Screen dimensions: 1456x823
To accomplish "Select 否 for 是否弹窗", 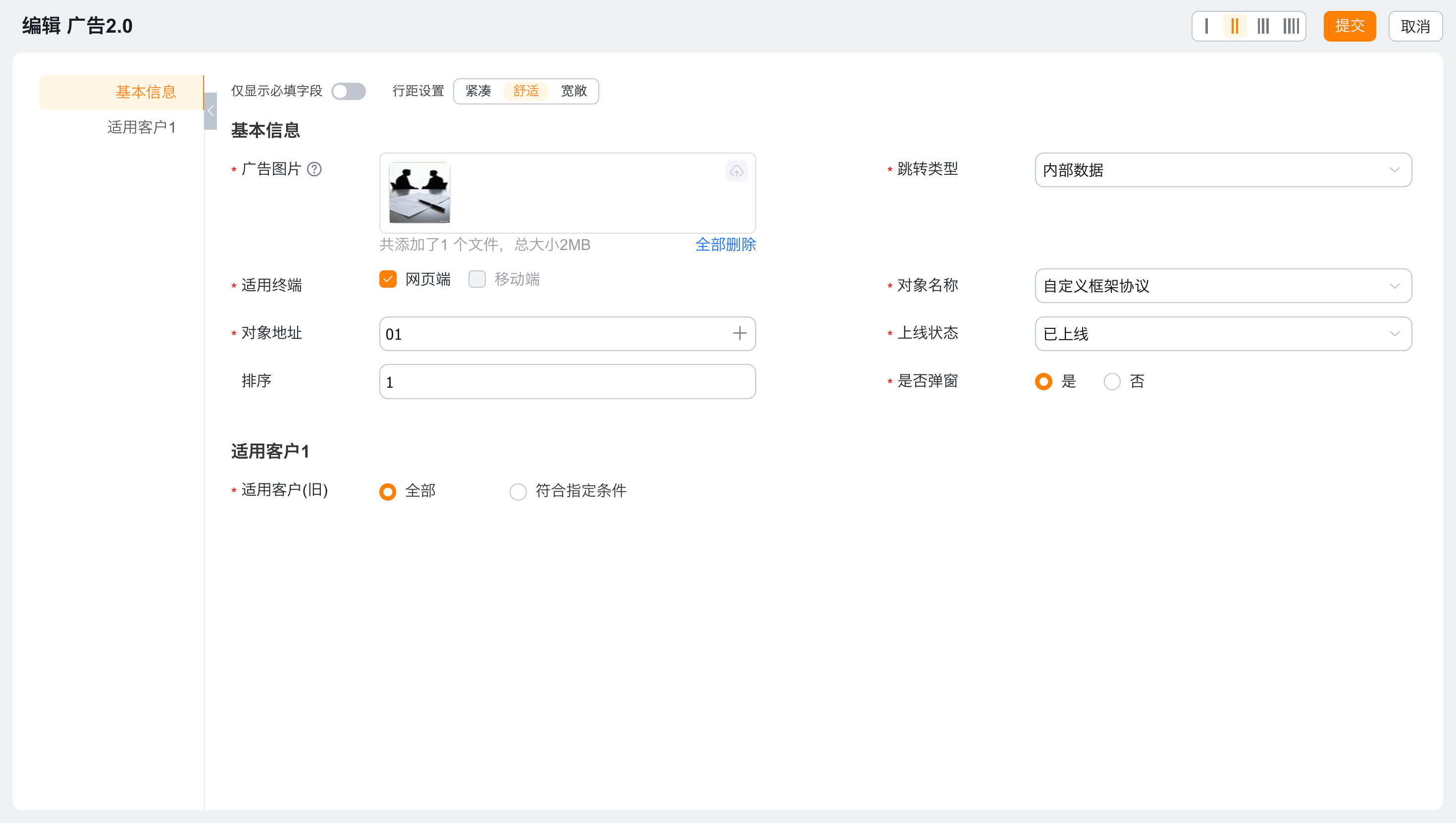I will coord(1112,382).
